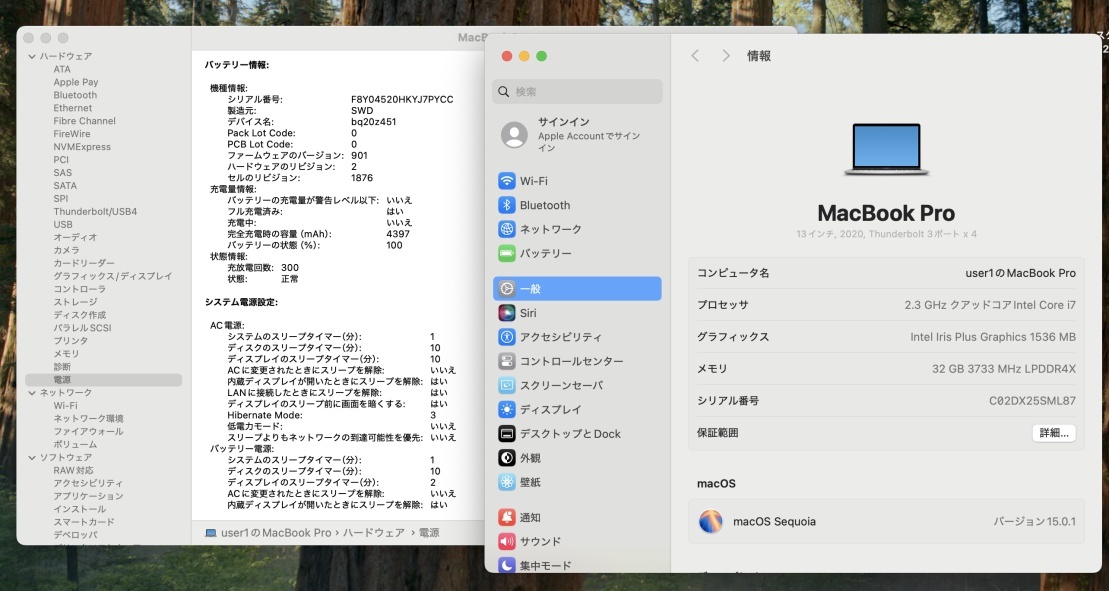Select アプリケーション under ソフトウェア
1109x591 pixels.
pyautogui.click(x=88, y=496)
